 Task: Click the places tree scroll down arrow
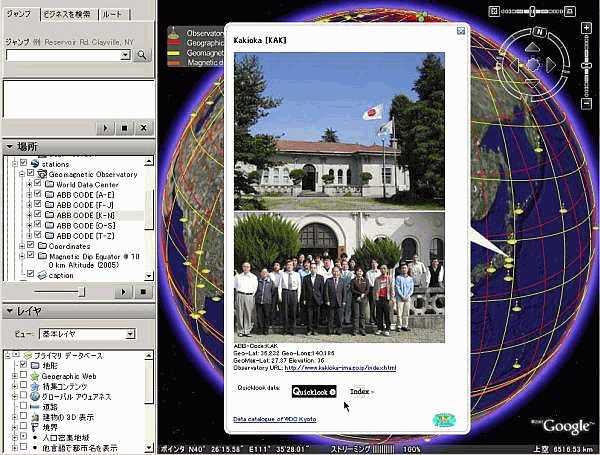(149, 276)
